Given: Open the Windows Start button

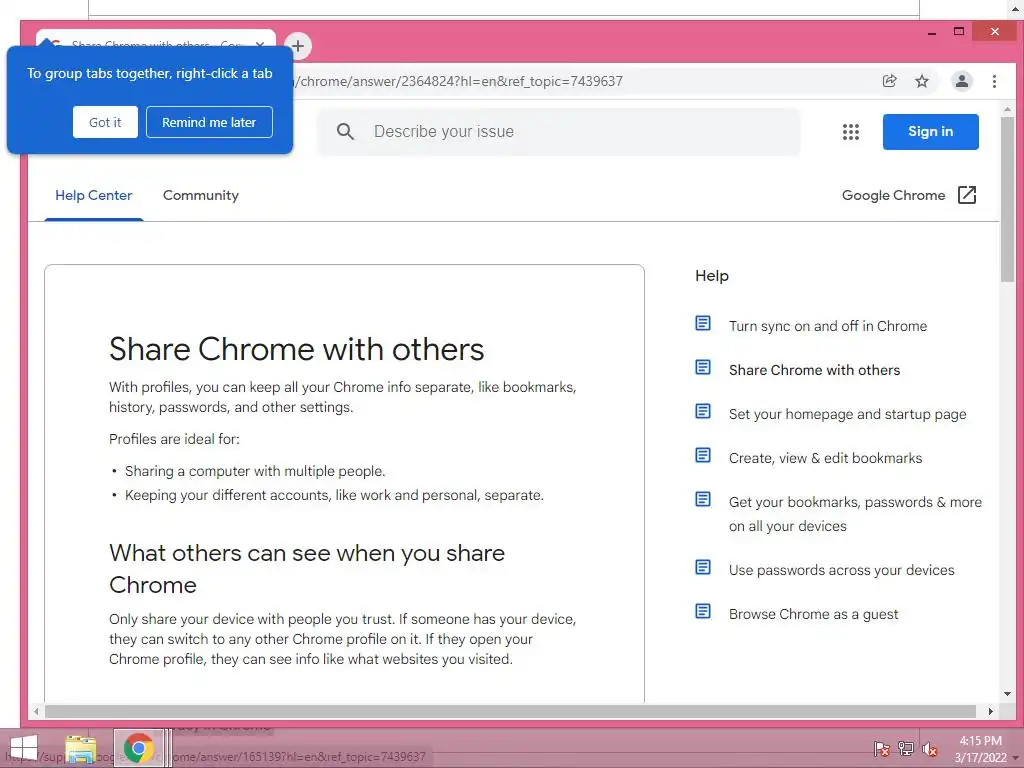Looking at the screenshot, I should [24, 748].
